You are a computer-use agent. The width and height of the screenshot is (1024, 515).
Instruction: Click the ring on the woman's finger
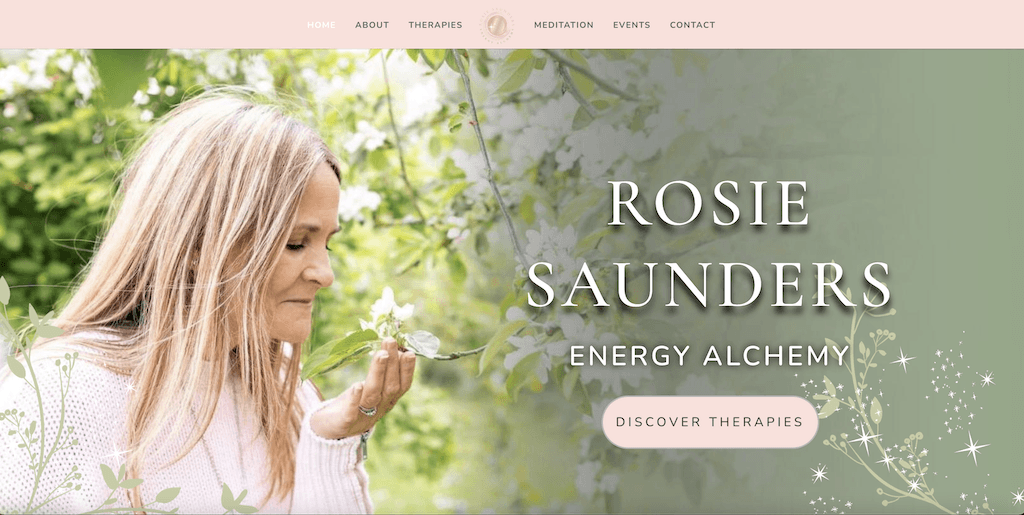[x=368, y=410]
